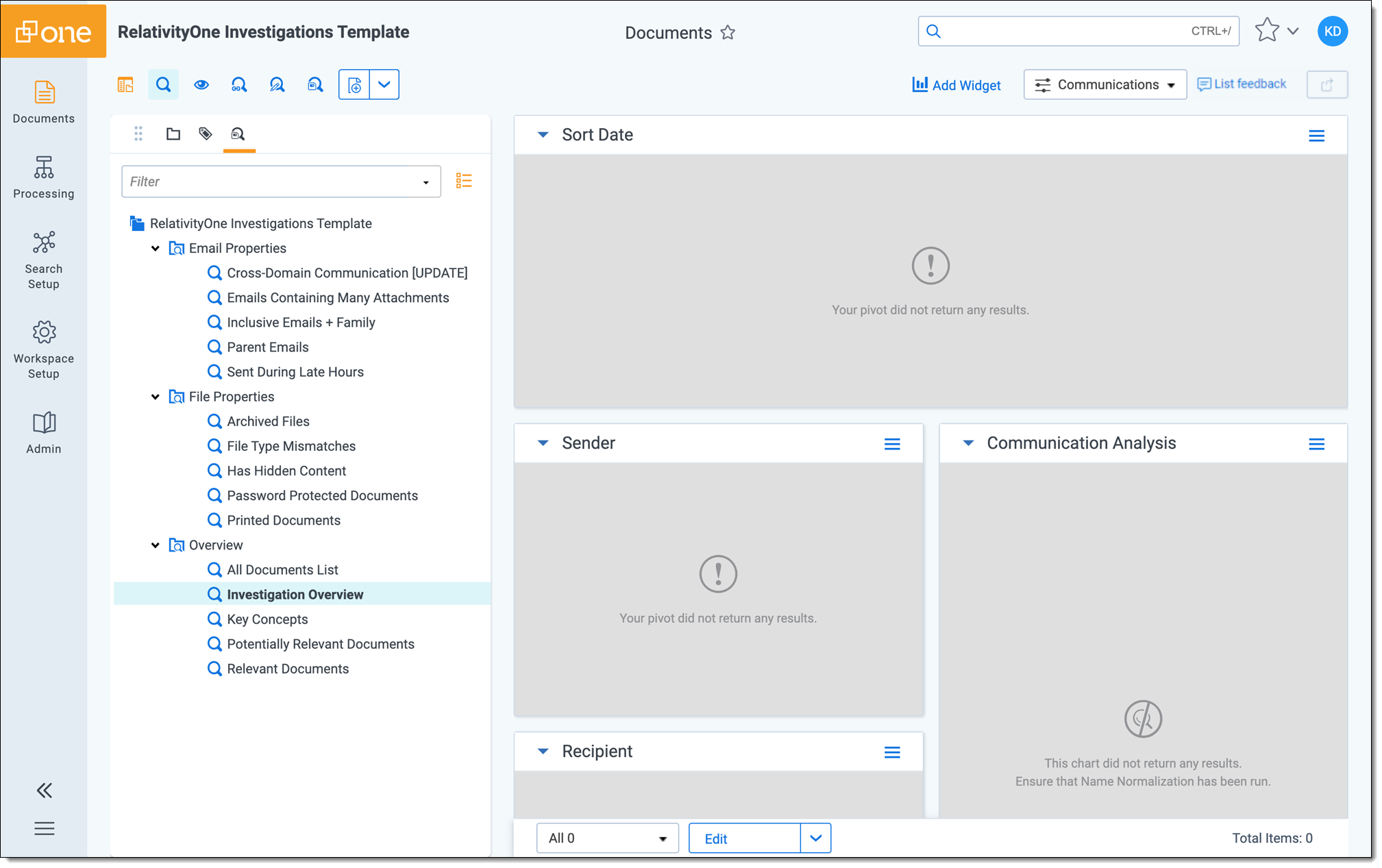Open Parent Emails saved search
The image size is (1382, 868).
pyautogui.click(x=267, y=347)
